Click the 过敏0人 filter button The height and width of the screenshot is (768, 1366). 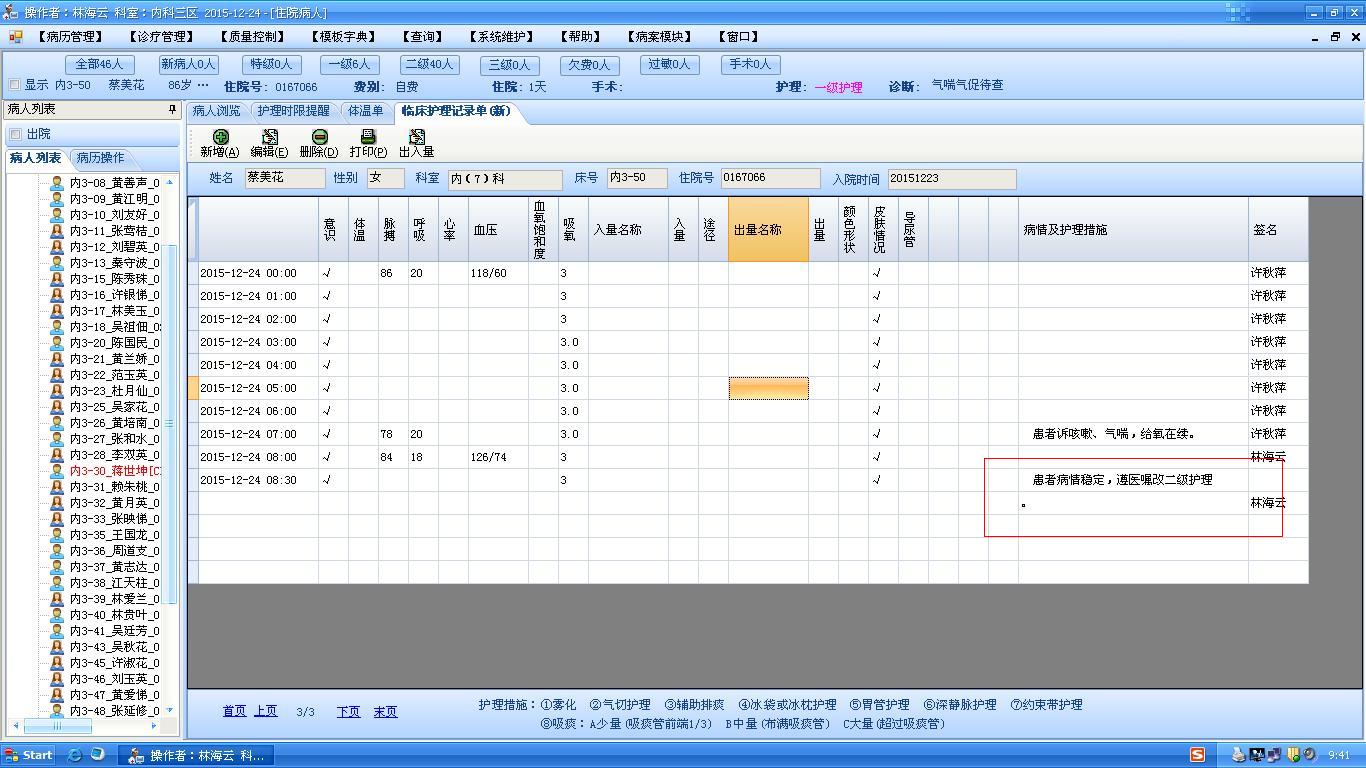pos(668,64)
